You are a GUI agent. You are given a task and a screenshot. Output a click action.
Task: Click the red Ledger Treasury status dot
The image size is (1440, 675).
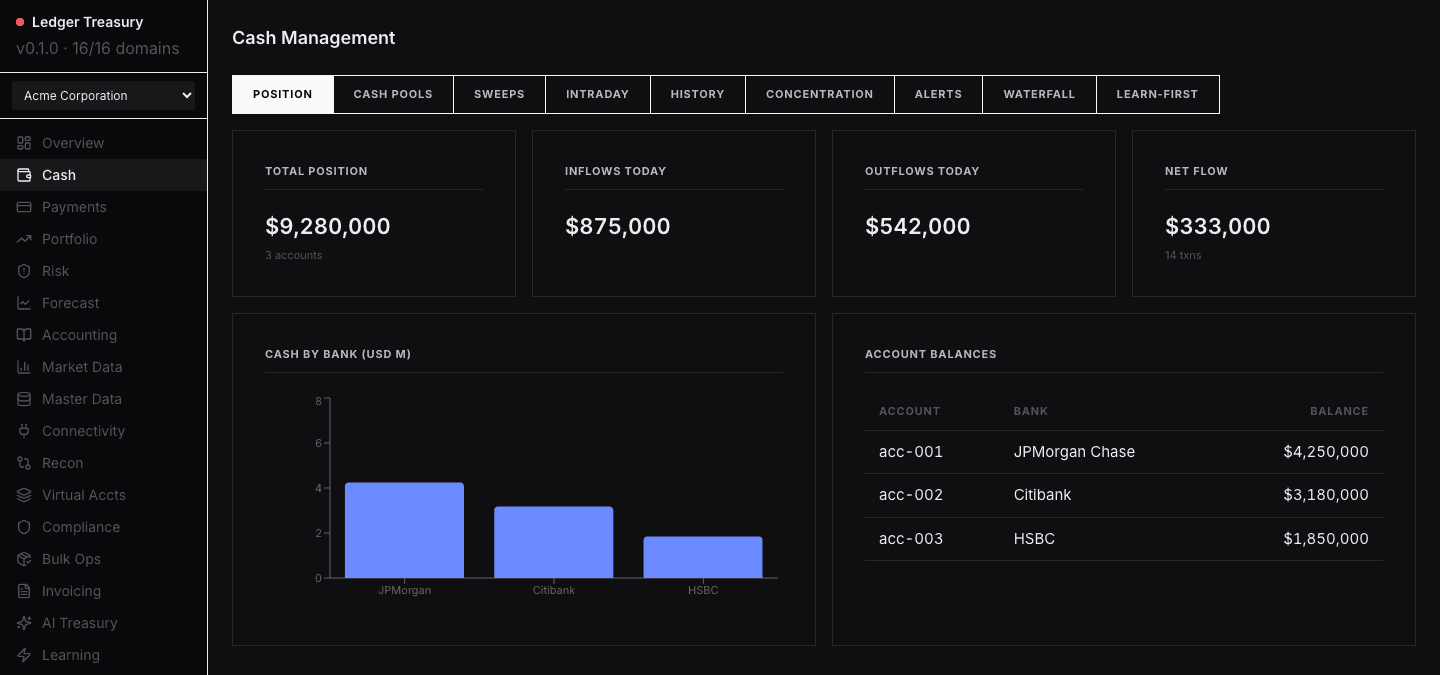[x=20, y=22]
